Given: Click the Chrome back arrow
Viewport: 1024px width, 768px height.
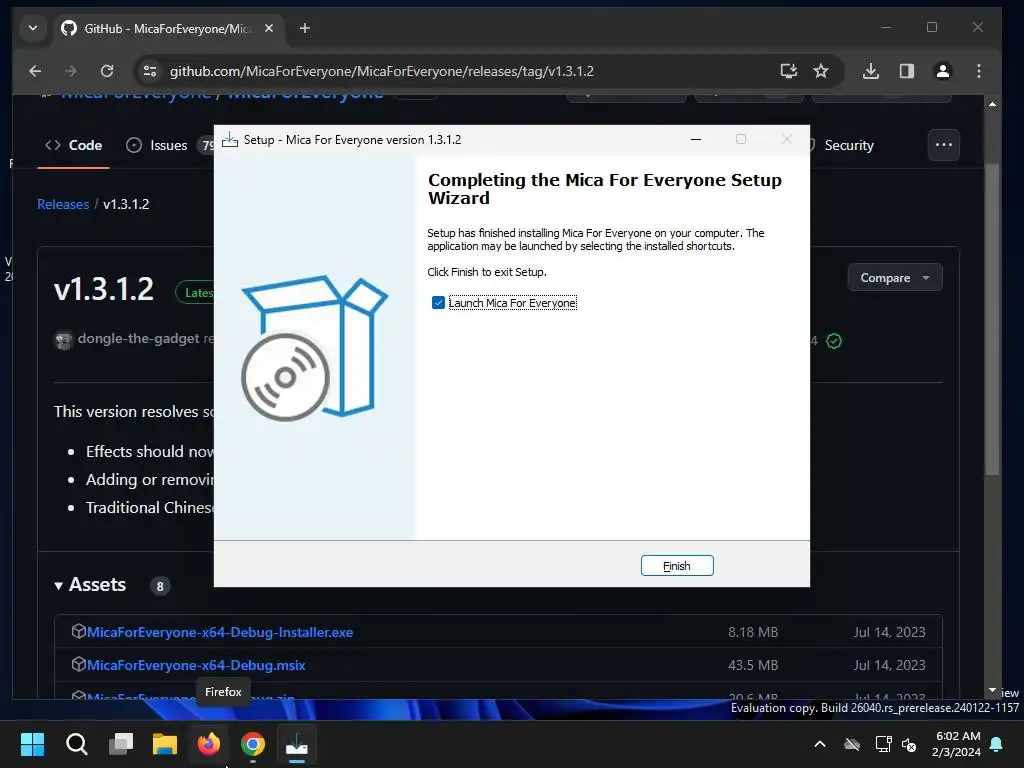Looking at the screenshot, I should tap(35, 71).
